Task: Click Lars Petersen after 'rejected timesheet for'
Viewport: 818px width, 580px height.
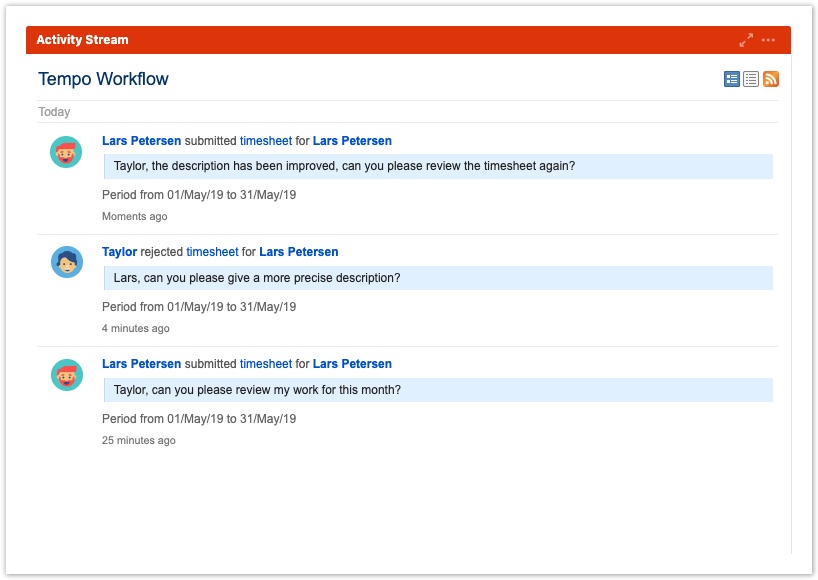Action: pos(298,252)
